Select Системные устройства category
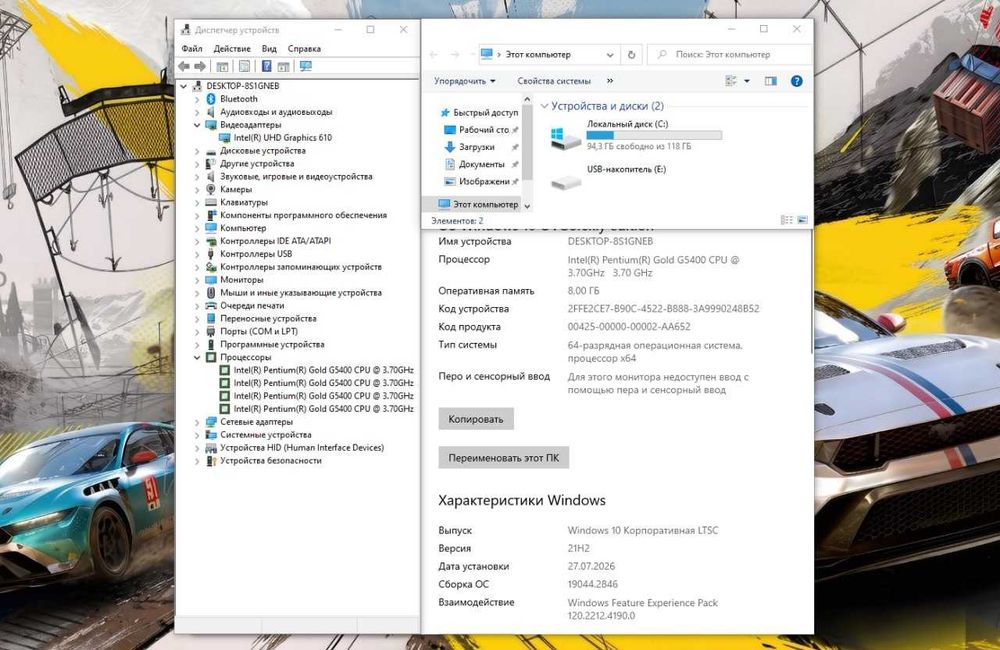Screen dimensions: 1000x650 click(265, 434)
